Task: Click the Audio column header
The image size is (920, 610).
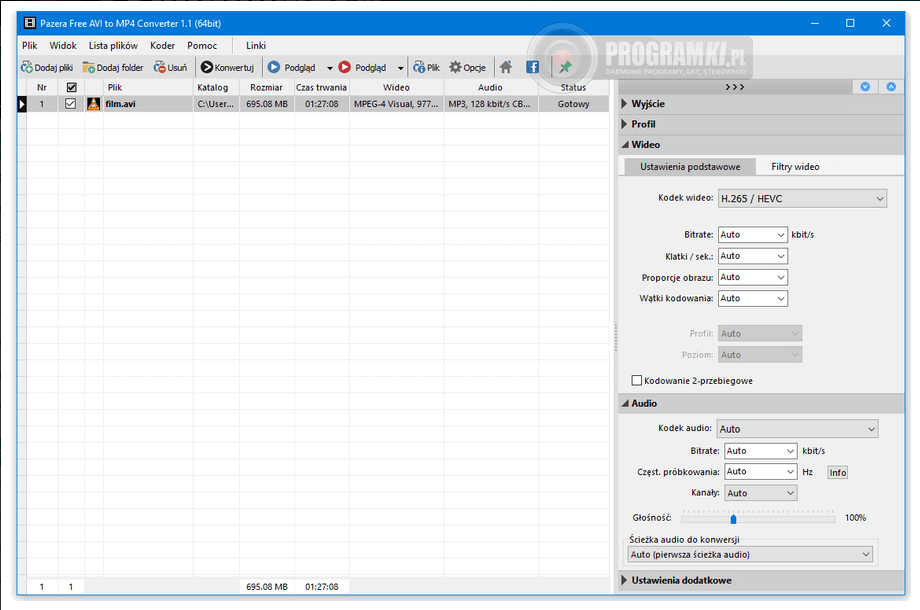Action: (x=491, y=87)
